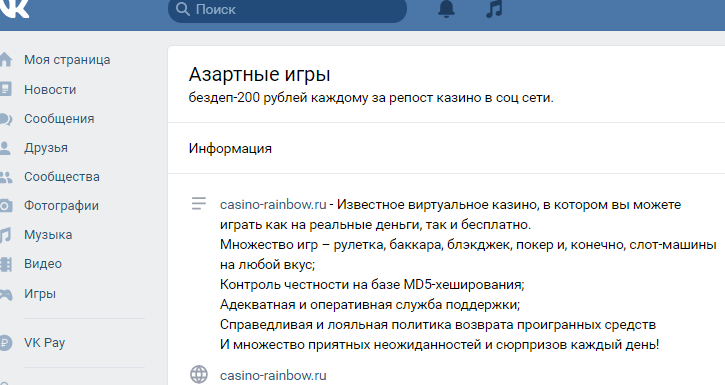Viewport: 725px width, 385px height.
Task: Open the casino-rainbow.ru website link beside the globe
Action: (x=273, y=375)
